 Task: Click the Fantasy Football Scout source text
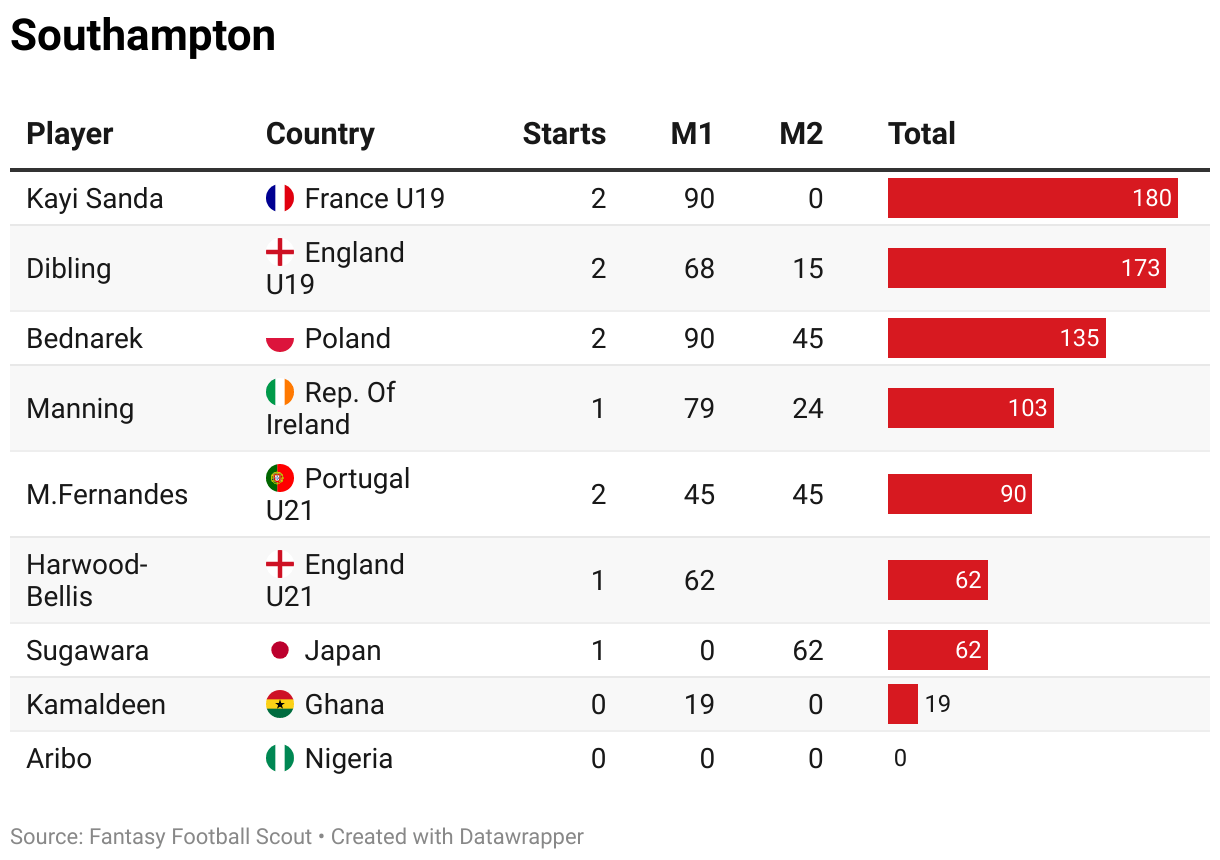200,837
